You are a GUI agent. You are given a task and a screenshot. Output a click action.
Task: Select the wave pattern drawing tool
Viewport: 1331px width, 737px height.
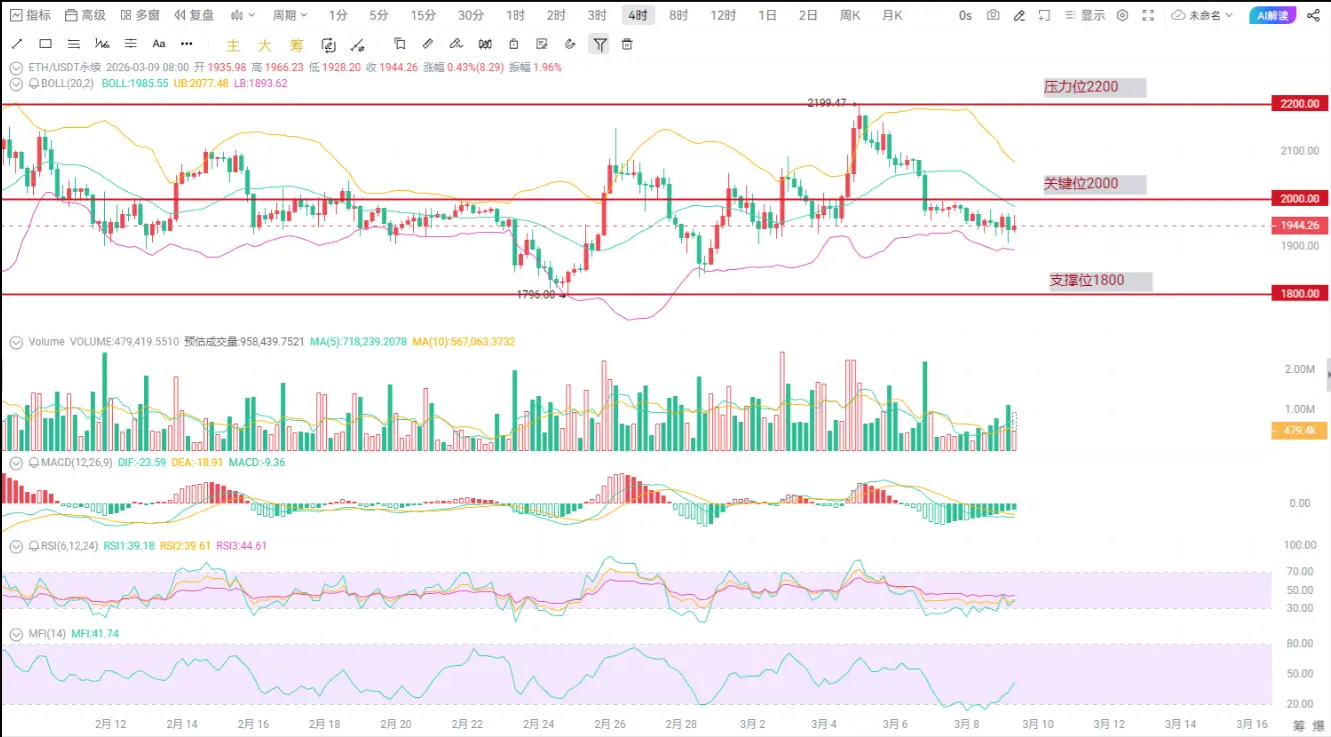click(x=102, y=44)
